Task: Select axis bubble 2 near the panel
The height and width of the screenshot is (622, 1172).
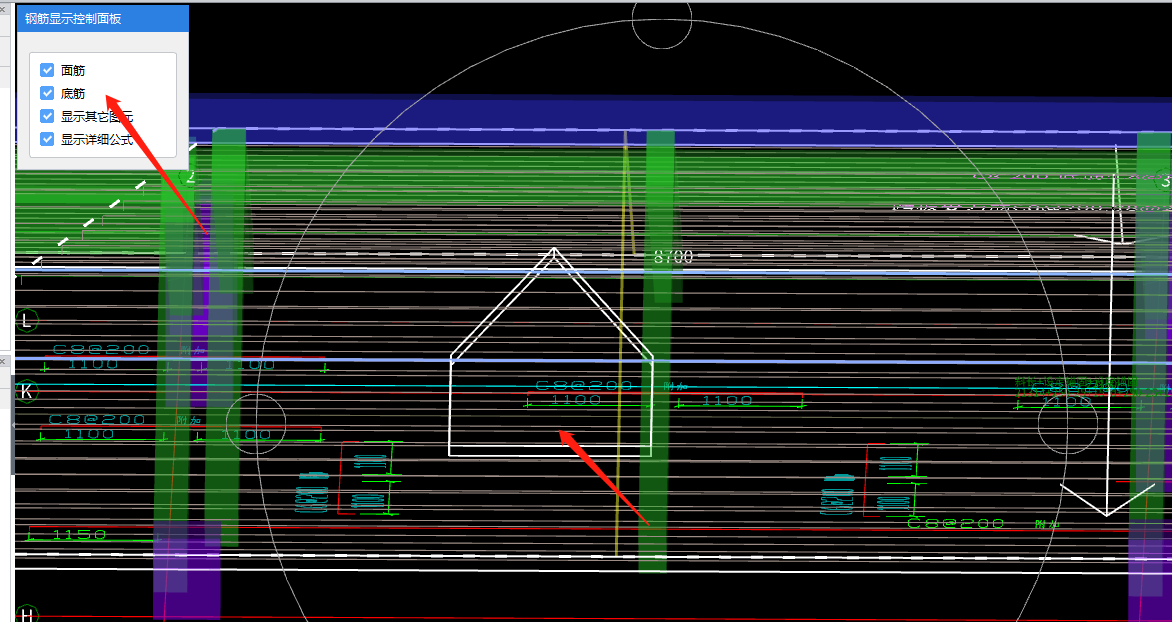Action: pyautogui.click(x=190, y=178)
